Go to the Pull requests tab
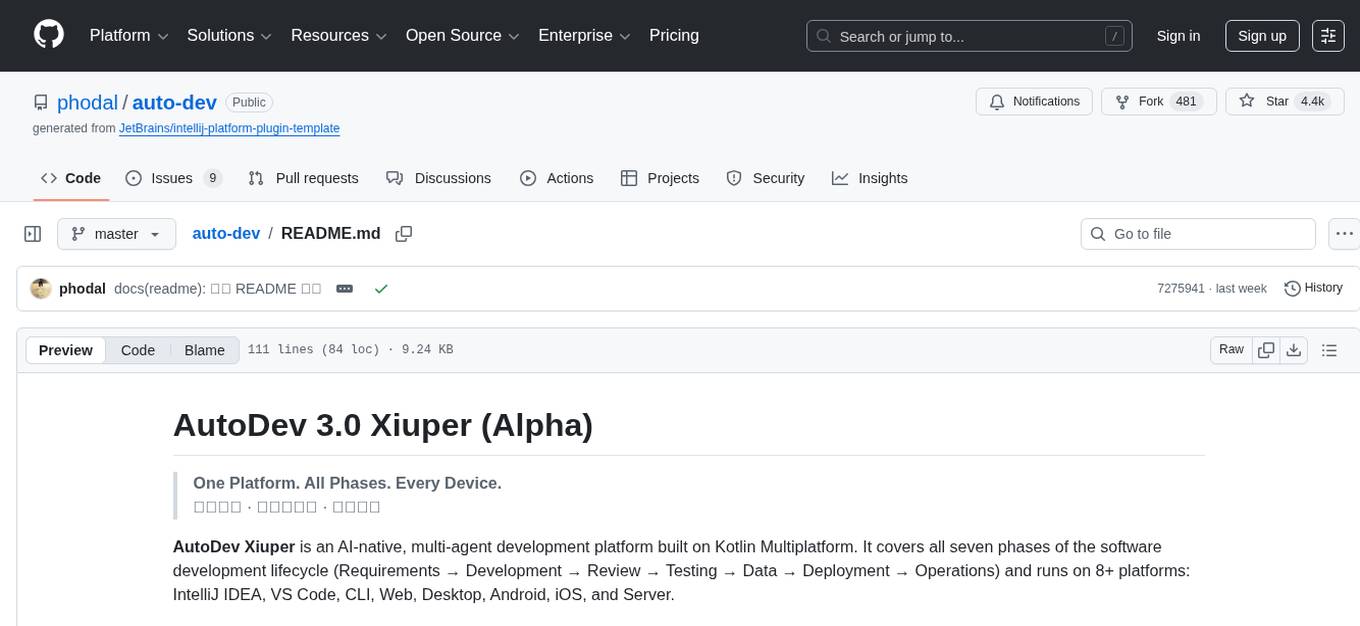The width and height of the screenshot is (1360, 626). [x=304, y=178]
